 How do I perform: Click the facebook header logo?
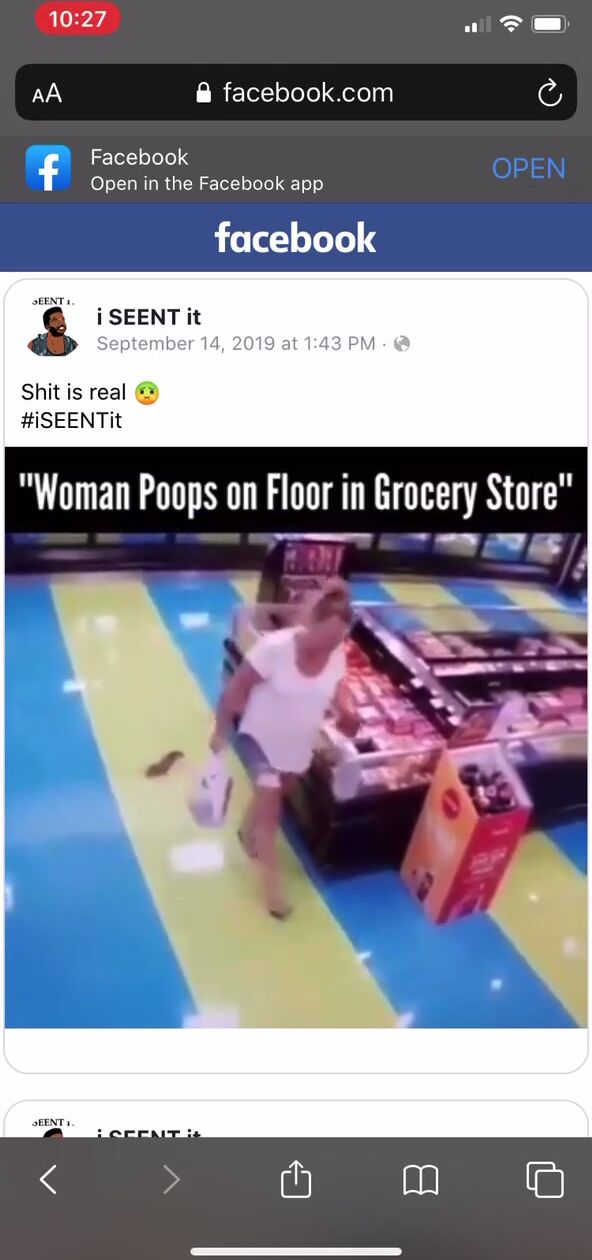click(296, 238)
